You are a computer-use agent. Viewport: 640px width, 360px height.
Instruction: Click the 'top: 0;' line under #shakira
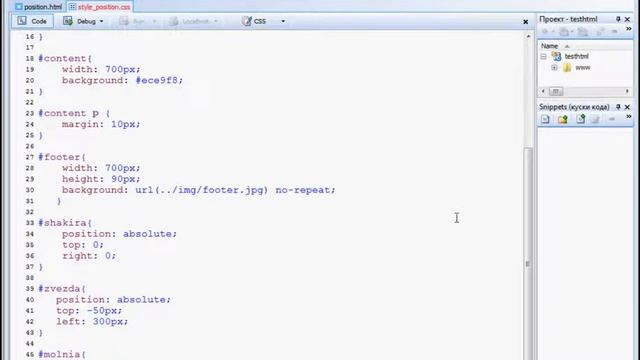coord(83,245)
